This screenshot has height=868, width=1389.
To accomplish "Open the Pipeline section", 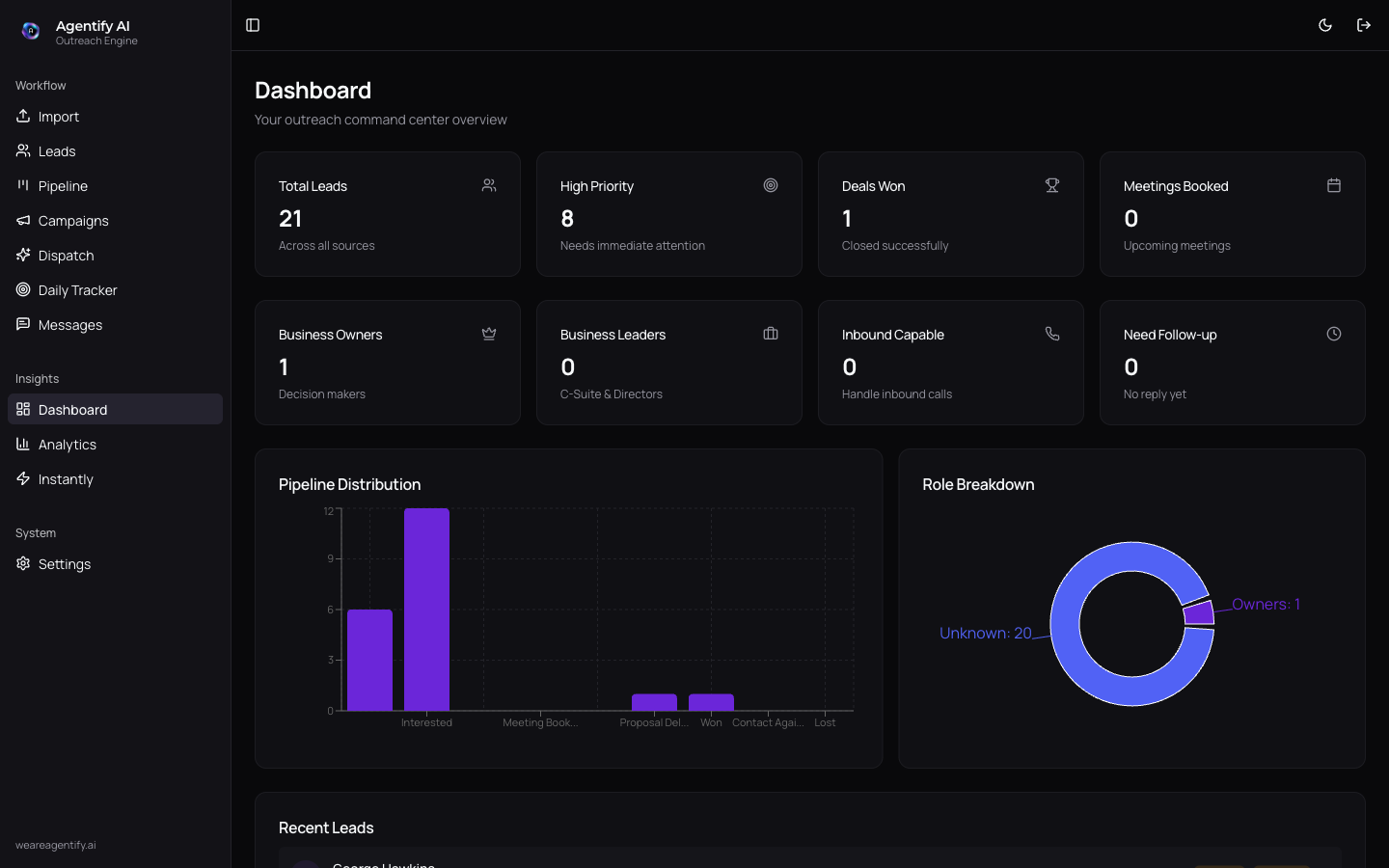I will pyautogui.click(x=63, y=186).
